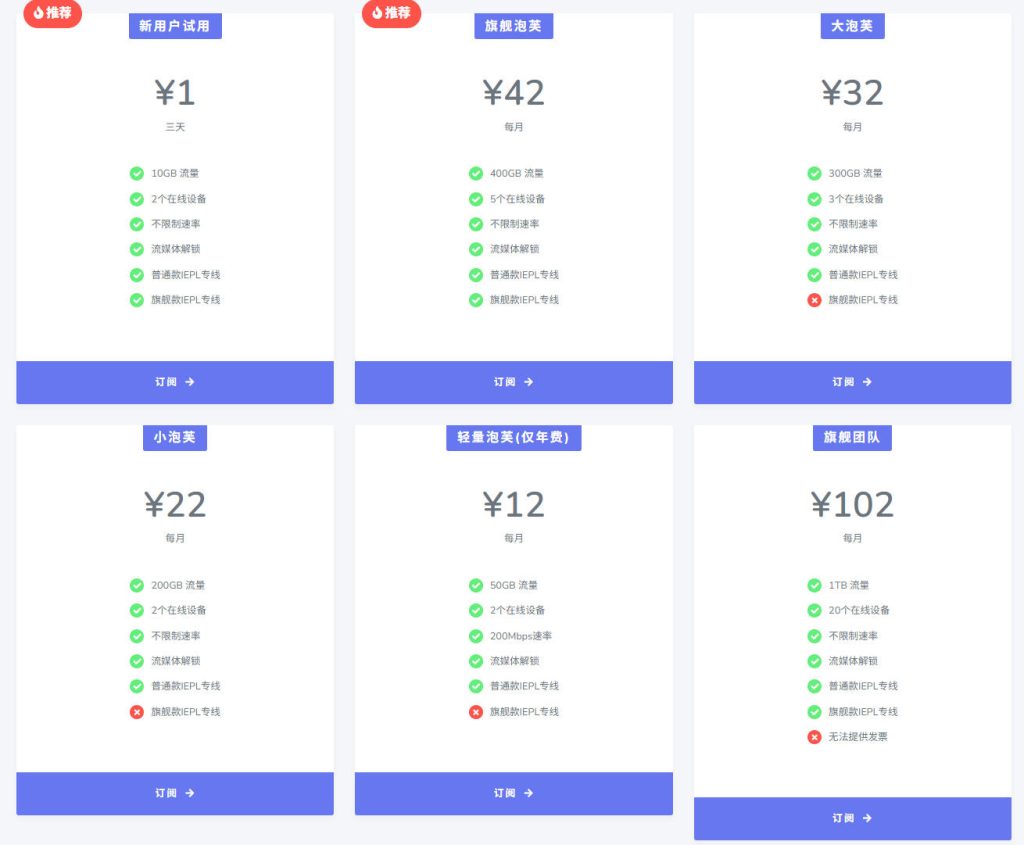Click the 小泡芙 plan title label
The height and width of the screenshot is (845, 1024).
175,438
